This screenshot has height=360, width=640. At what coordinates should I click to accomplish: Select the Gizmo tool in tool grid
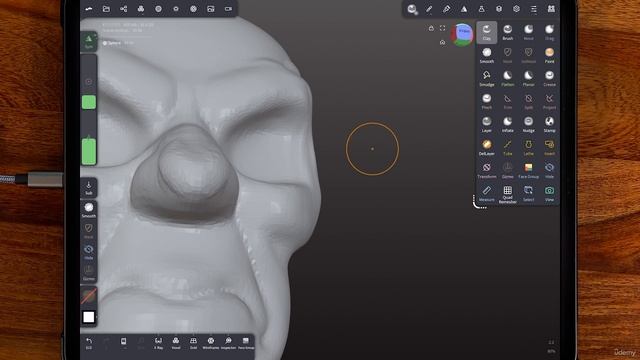(x=507, y=171)
